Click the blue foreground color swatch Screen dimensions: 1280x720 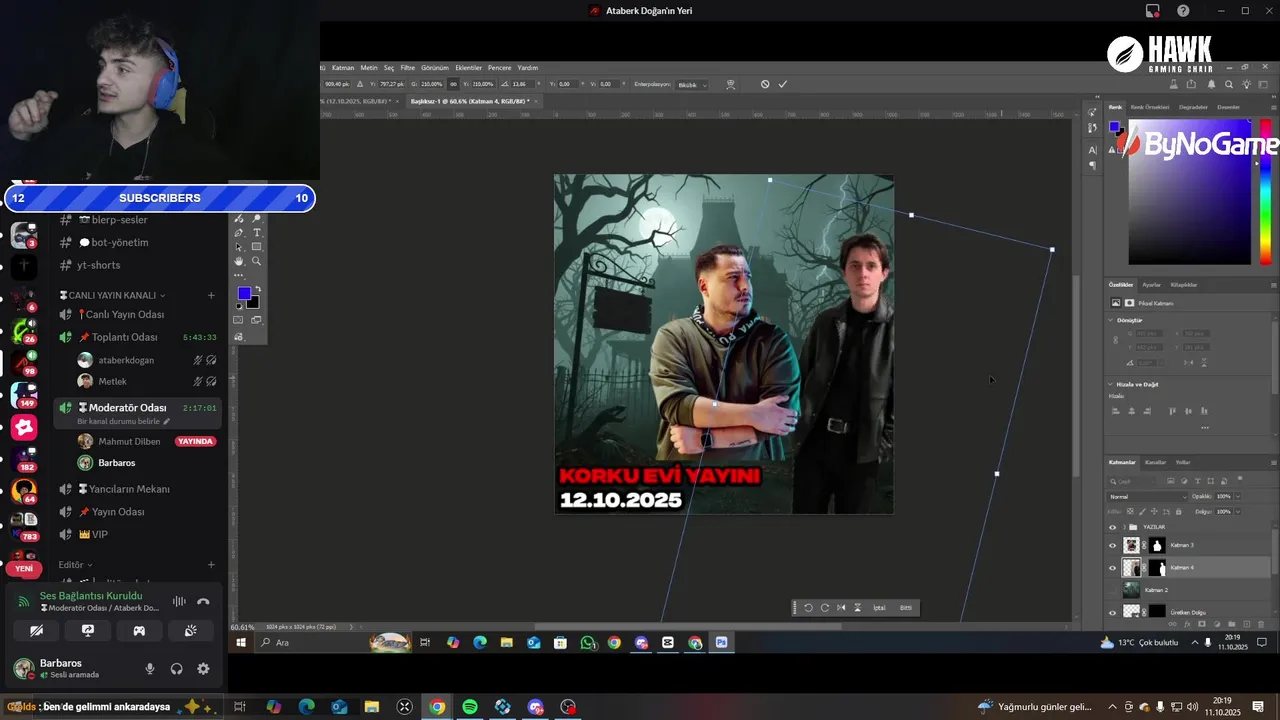pos(243,293)
